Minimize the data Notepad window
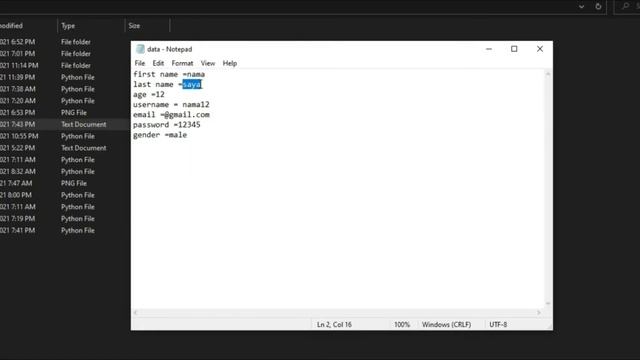 pyautogui.click(x=489, y=49)
